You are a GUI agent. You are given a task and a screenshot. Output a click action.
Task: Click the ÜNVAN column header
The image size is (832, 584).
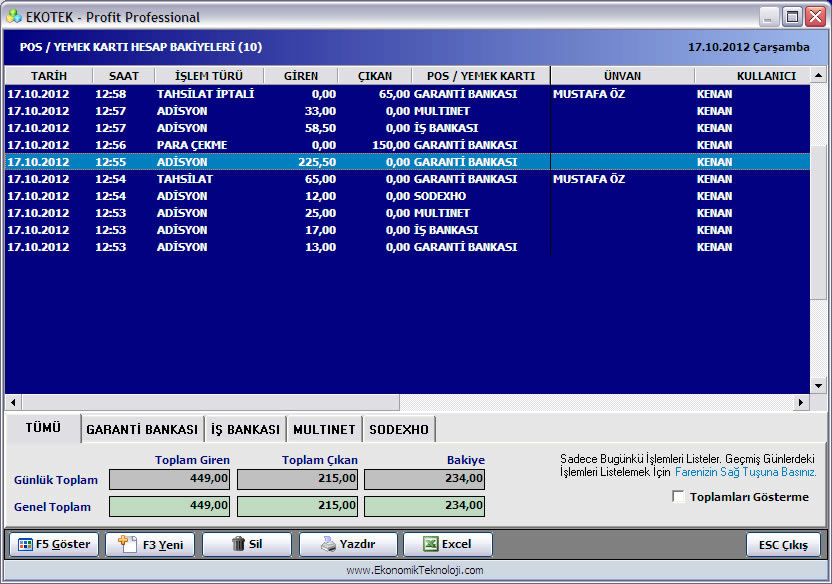coord(622,76)
